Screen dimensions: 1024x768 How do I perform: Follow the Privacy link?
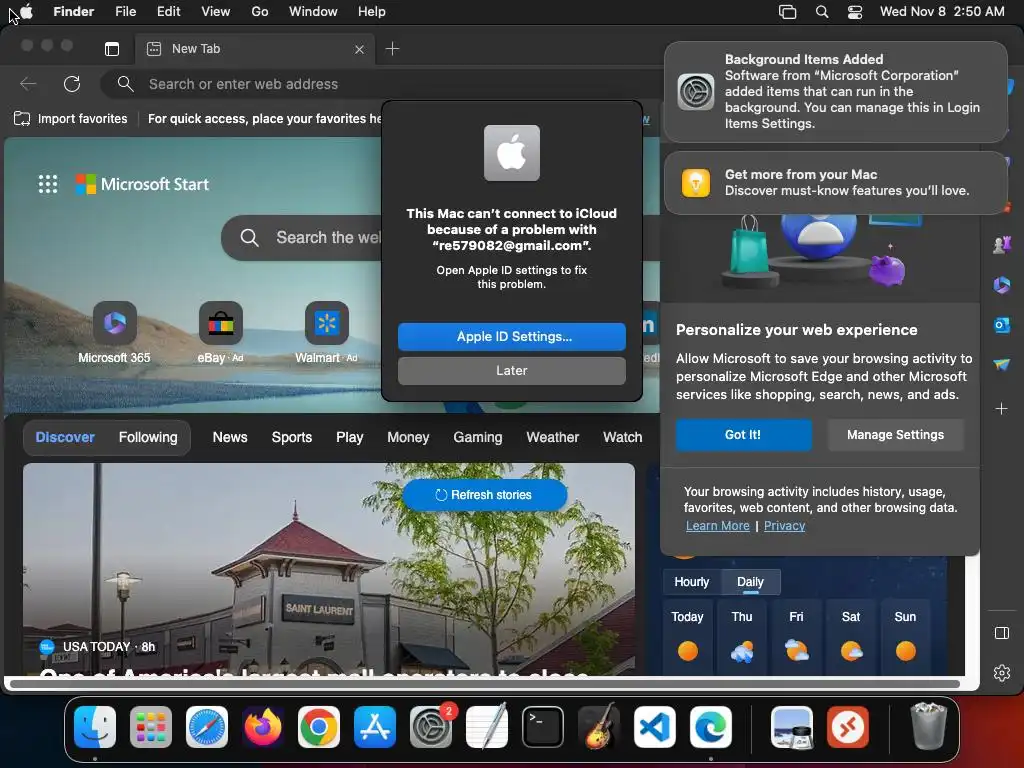click(784, 526)
